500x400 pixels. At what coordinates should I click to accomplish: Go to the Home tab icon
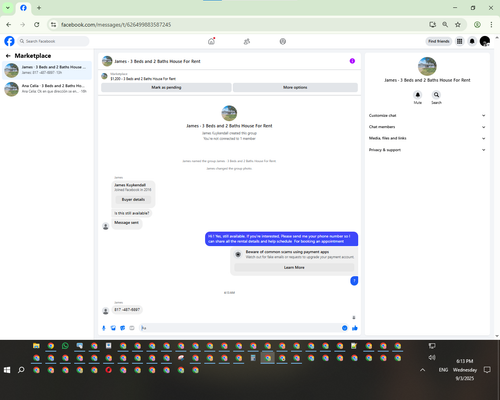point(211,41)
